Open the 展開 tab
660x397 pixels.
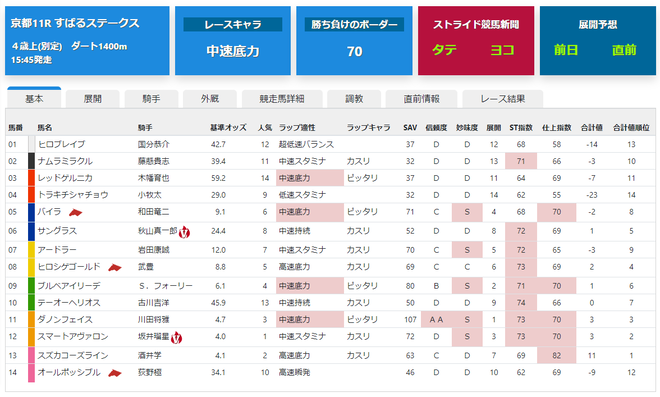tap(93, 99)
